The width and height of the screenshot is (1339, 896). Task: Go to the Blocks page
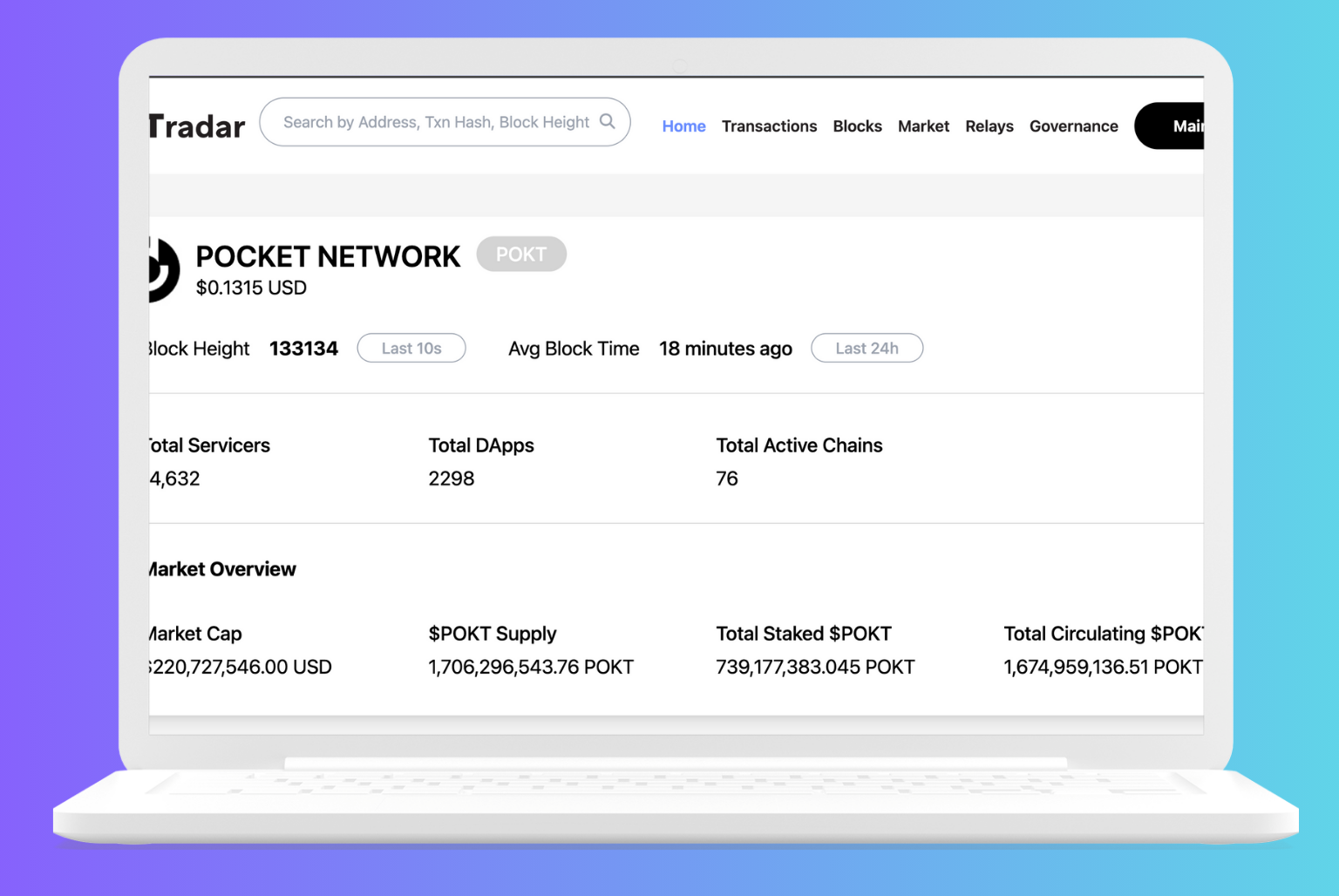(x=857, y=126)
